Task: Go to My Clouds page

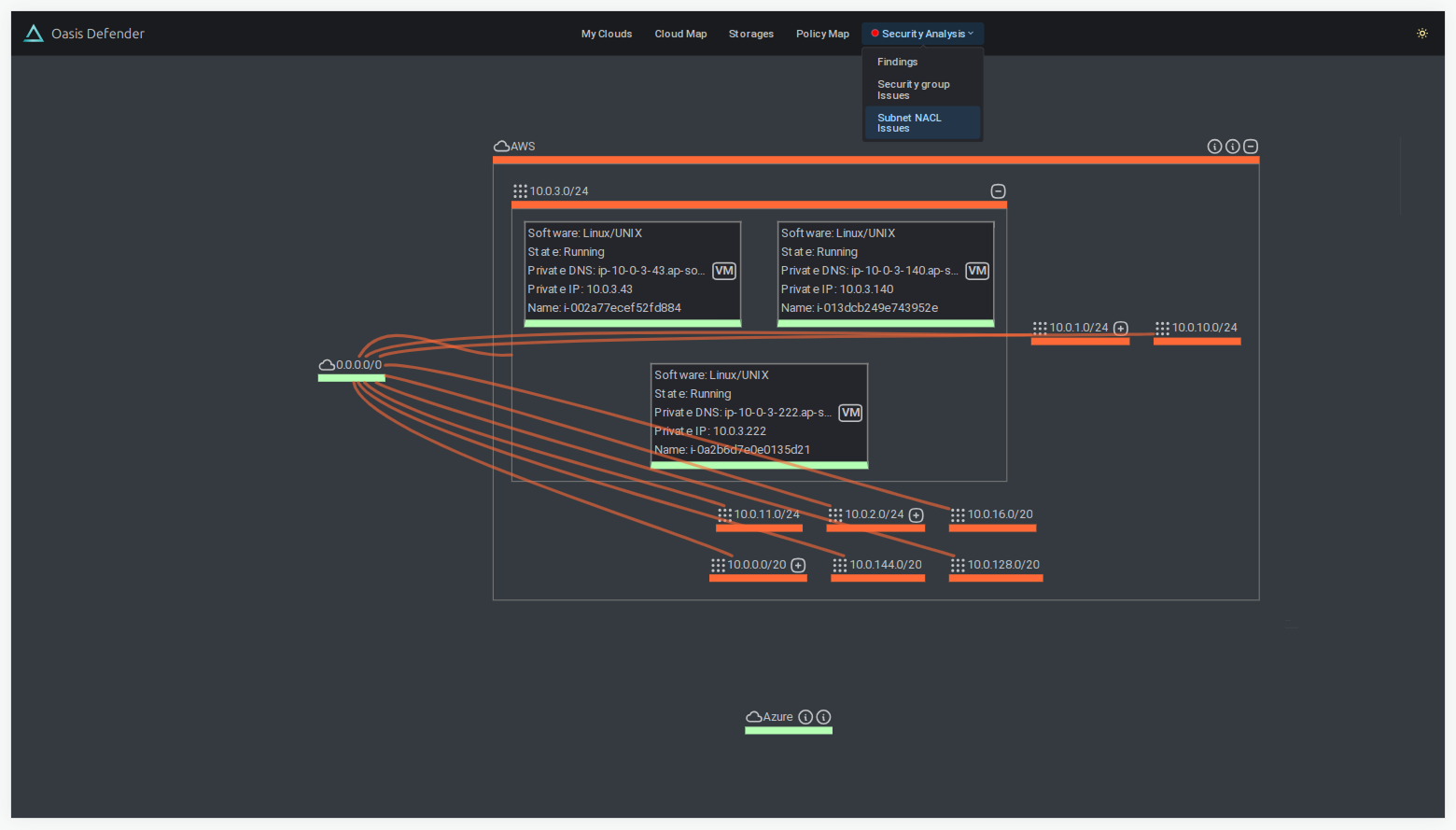Action: [x=607, y=34]
